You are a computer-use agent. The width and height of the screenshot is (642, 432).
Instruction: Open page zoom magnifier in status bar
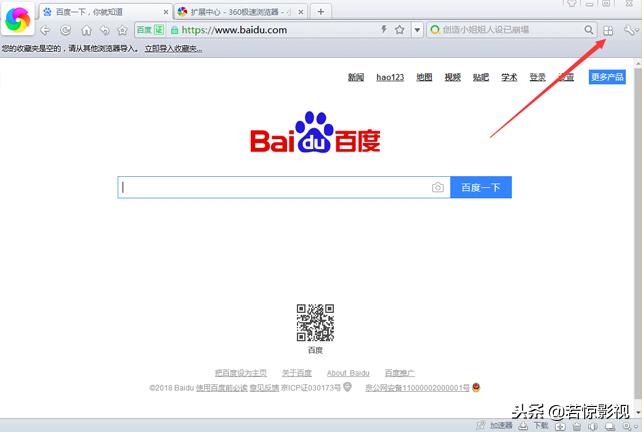(x=628, y=427)
